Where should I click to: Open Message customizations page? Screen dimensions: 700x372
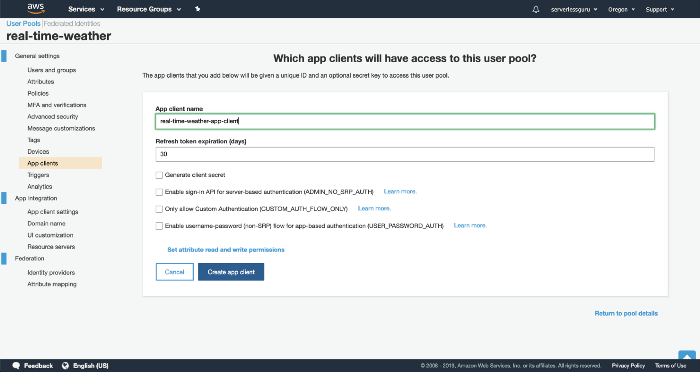[61, 128]
